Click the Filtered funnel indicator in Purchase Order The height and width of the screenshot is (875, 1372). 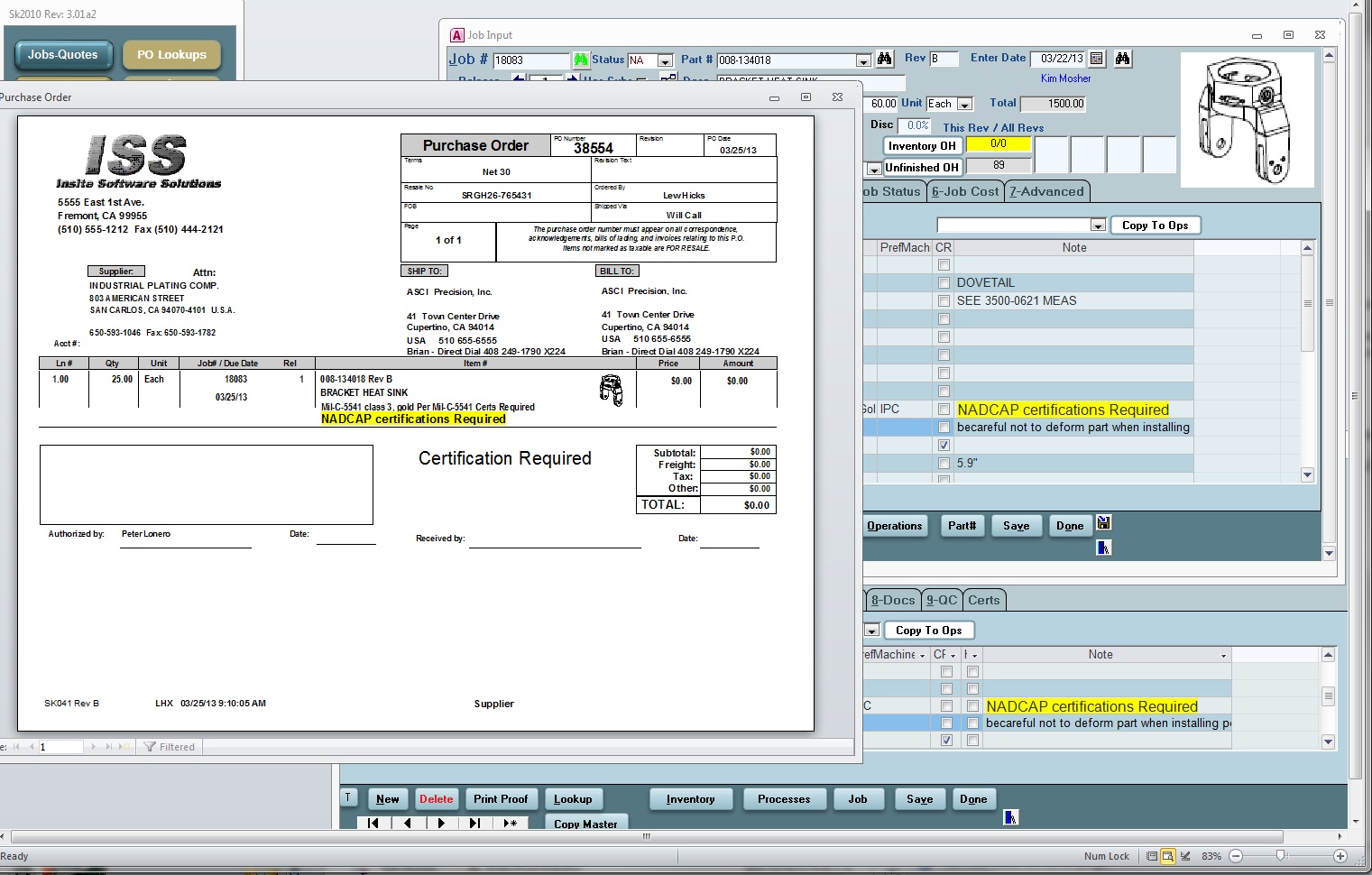pos(170,747)
